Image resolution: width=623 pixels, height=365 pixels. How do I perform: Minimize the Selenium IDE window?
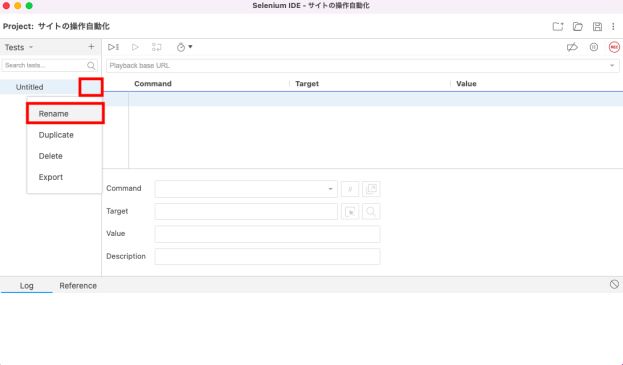pyautogui.click(x=17, y=6)
